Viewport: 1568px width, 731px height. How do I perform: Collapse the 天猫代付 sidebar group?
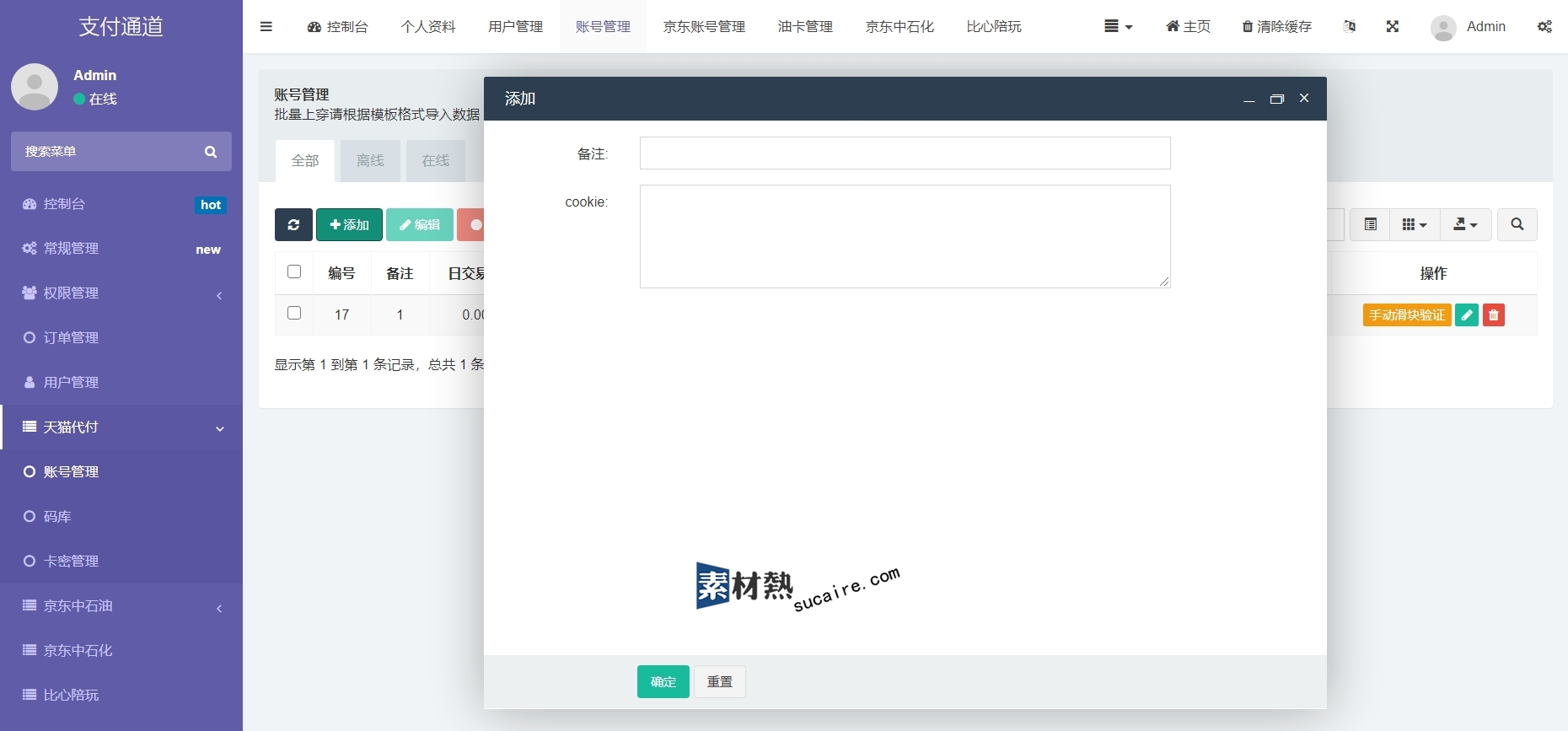tap(121, 427)
